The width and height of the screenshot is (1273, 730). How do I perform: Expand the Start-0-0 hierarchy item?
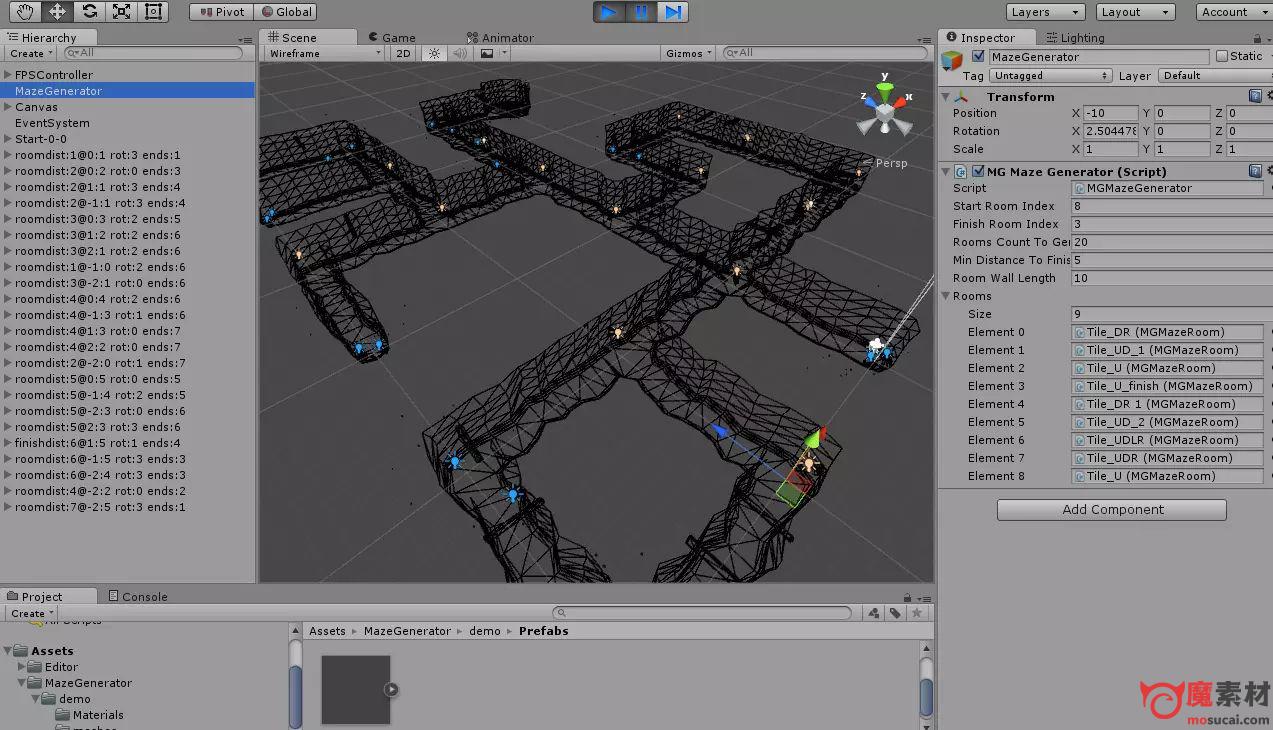click(x=8, y=139)
